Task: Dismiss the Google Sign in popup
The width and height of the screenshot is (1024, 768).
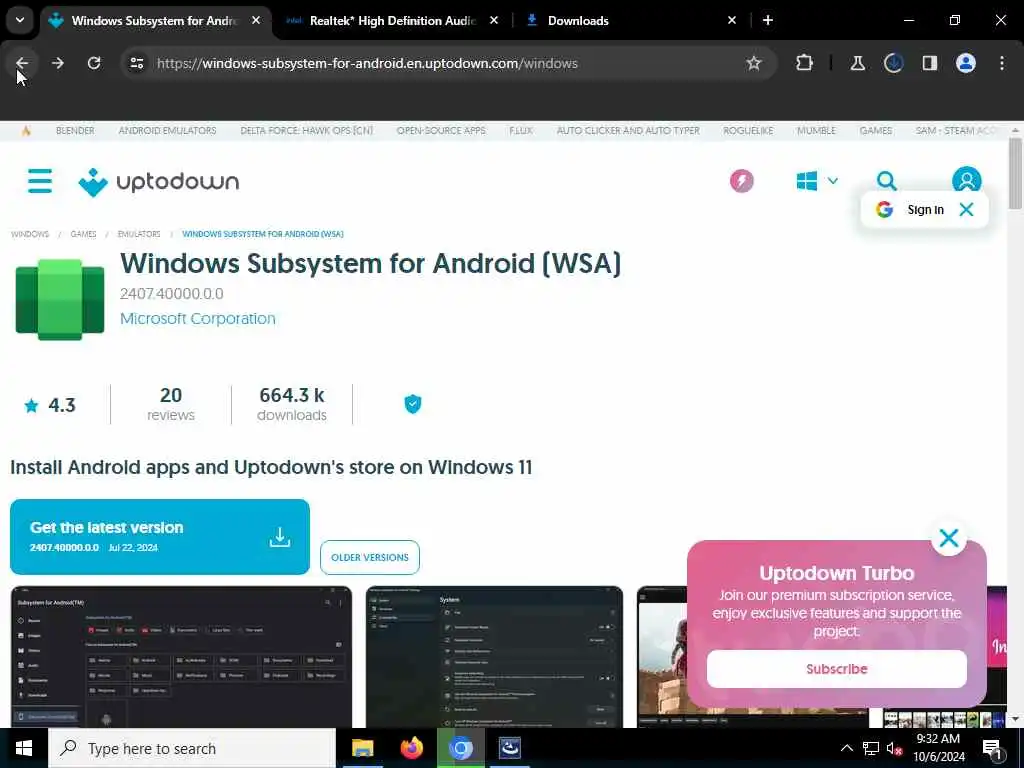Action: [x=966, y=210]
